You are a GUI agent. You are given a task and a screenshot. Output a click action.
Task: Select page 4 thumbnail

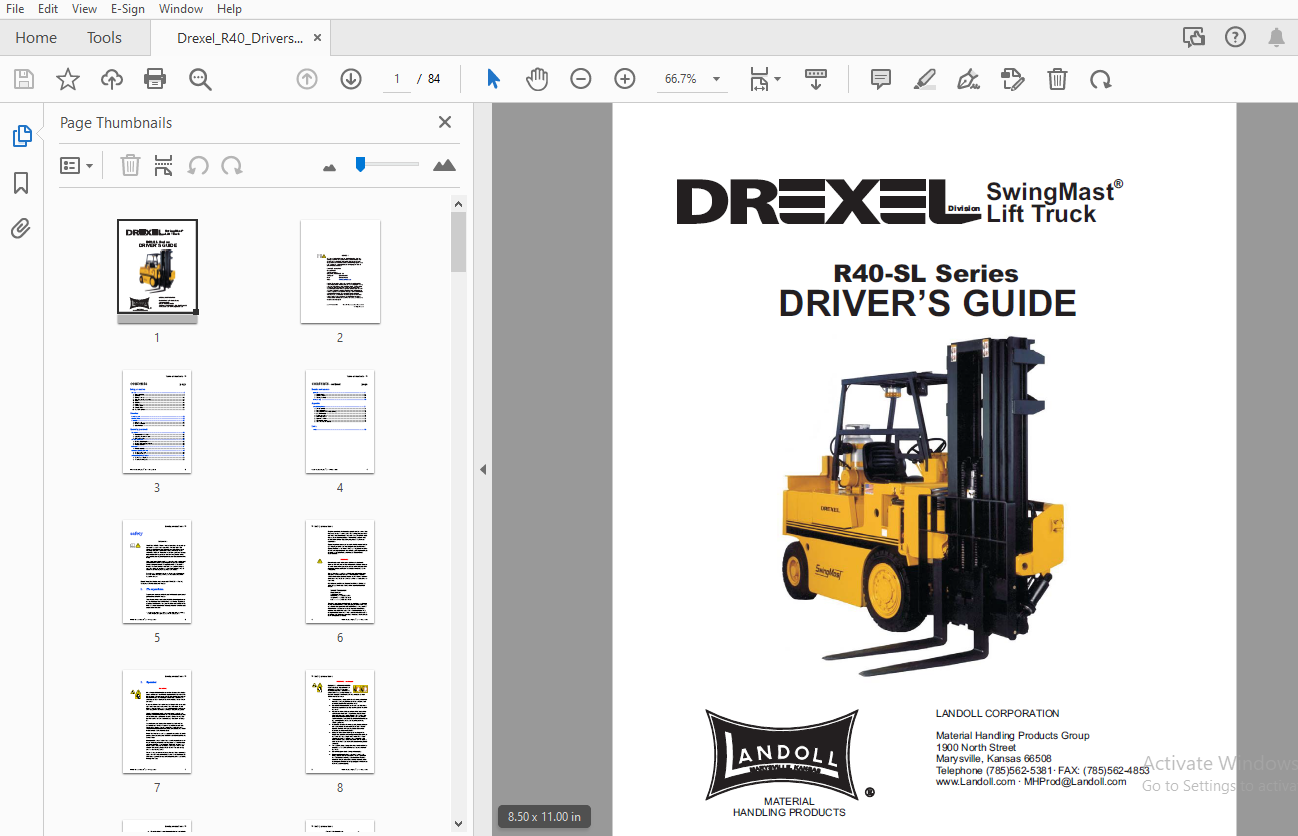pos(340,421)
